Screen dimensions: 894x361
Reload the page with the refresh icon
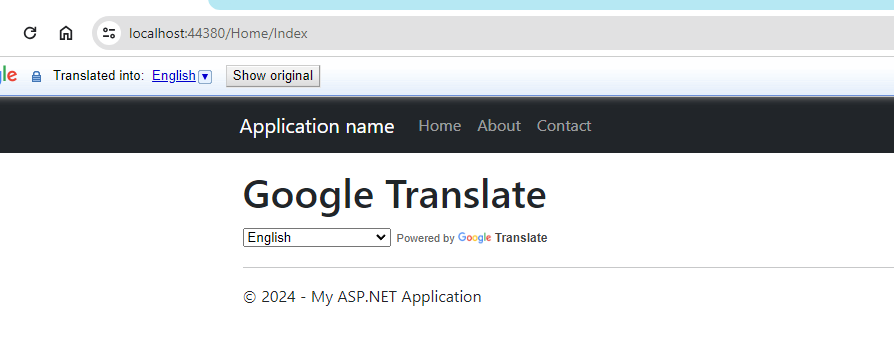(x=30, y=33)
